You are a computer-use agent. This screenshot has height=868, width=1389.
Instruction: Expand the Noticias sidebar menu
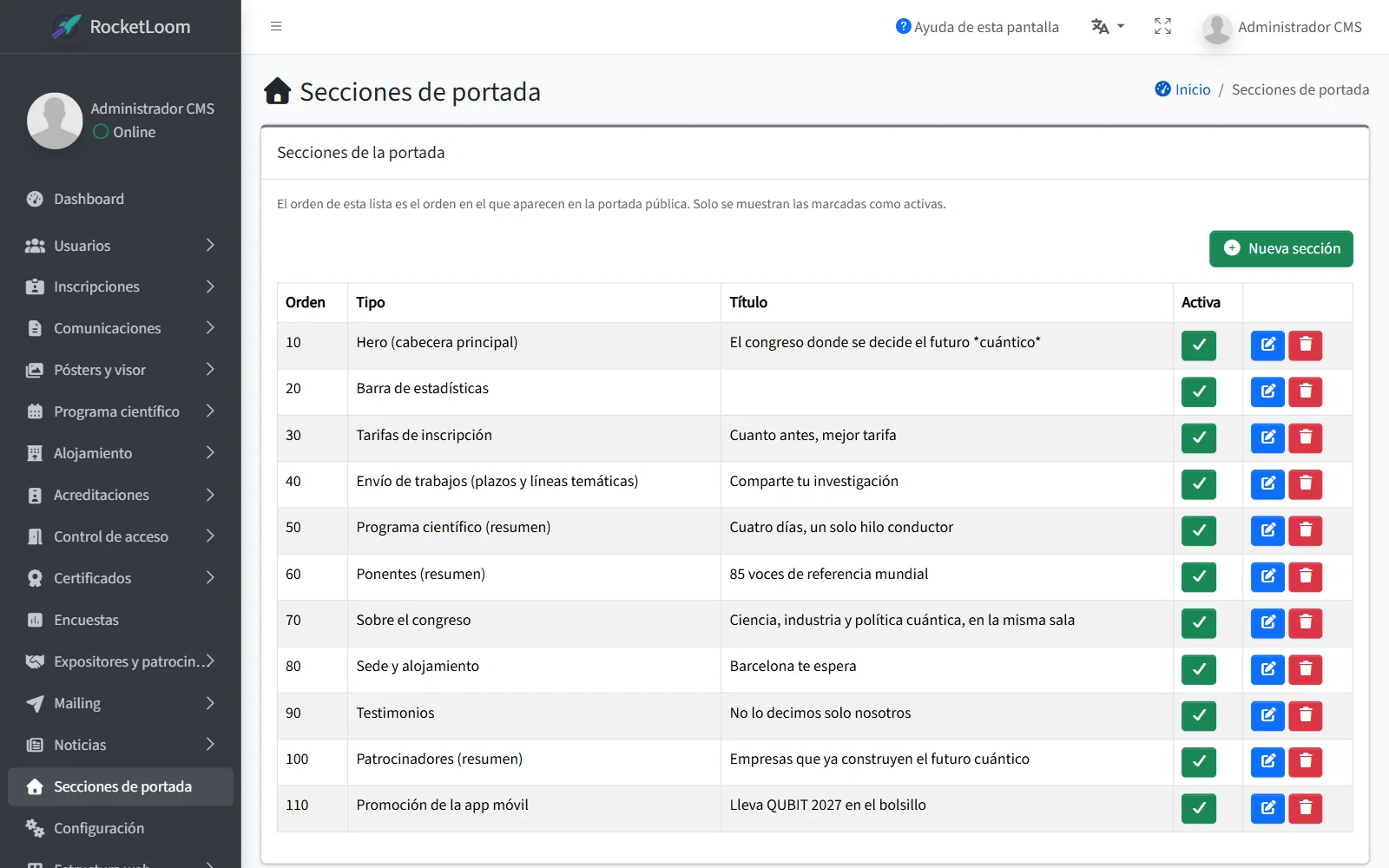(x=121, y=745)
